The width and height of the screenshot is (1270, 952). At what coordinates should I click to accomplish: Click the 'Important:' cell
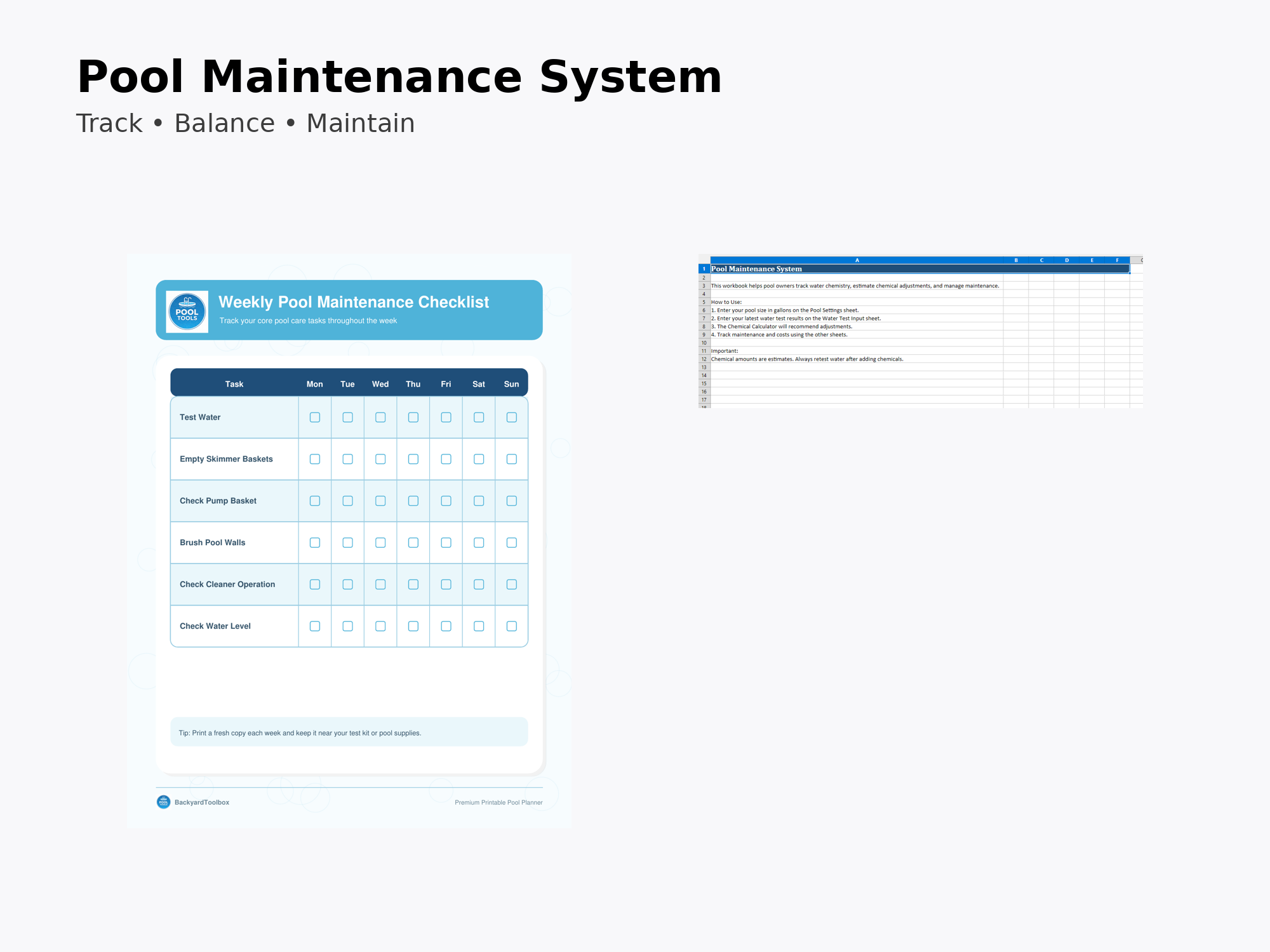point(857,351)
